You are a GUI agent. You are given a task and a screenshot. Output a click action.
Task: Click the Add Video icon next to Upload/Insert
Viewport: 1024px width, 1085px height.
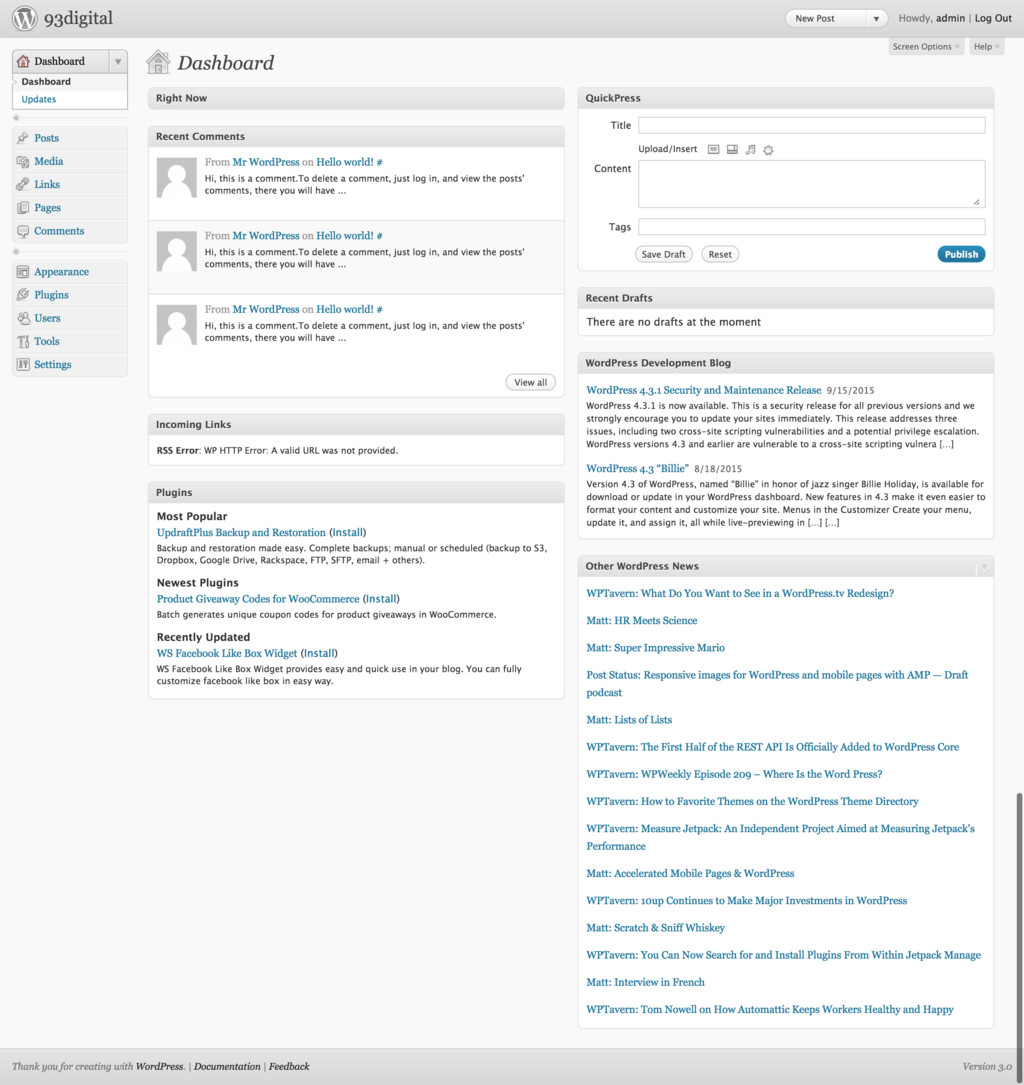[x=732, y=150]
